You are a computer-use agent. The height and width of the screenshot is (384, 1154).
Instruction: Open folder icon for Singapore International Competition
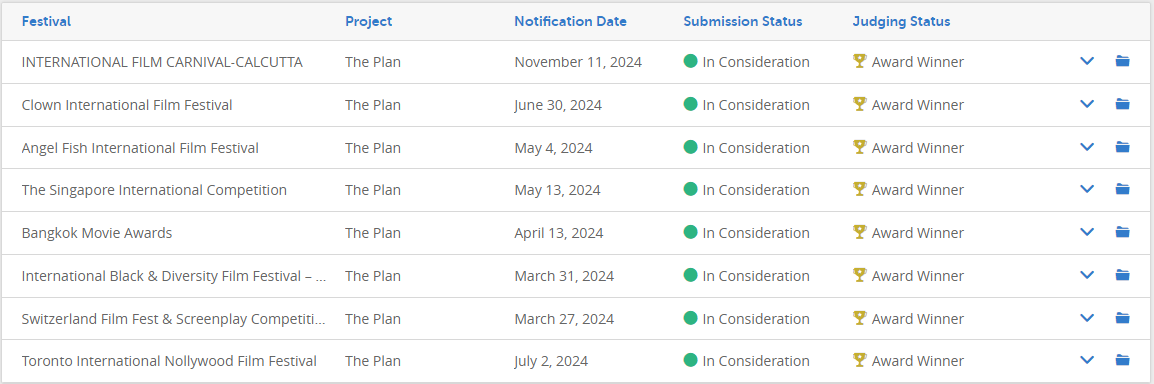point(1122,189)
